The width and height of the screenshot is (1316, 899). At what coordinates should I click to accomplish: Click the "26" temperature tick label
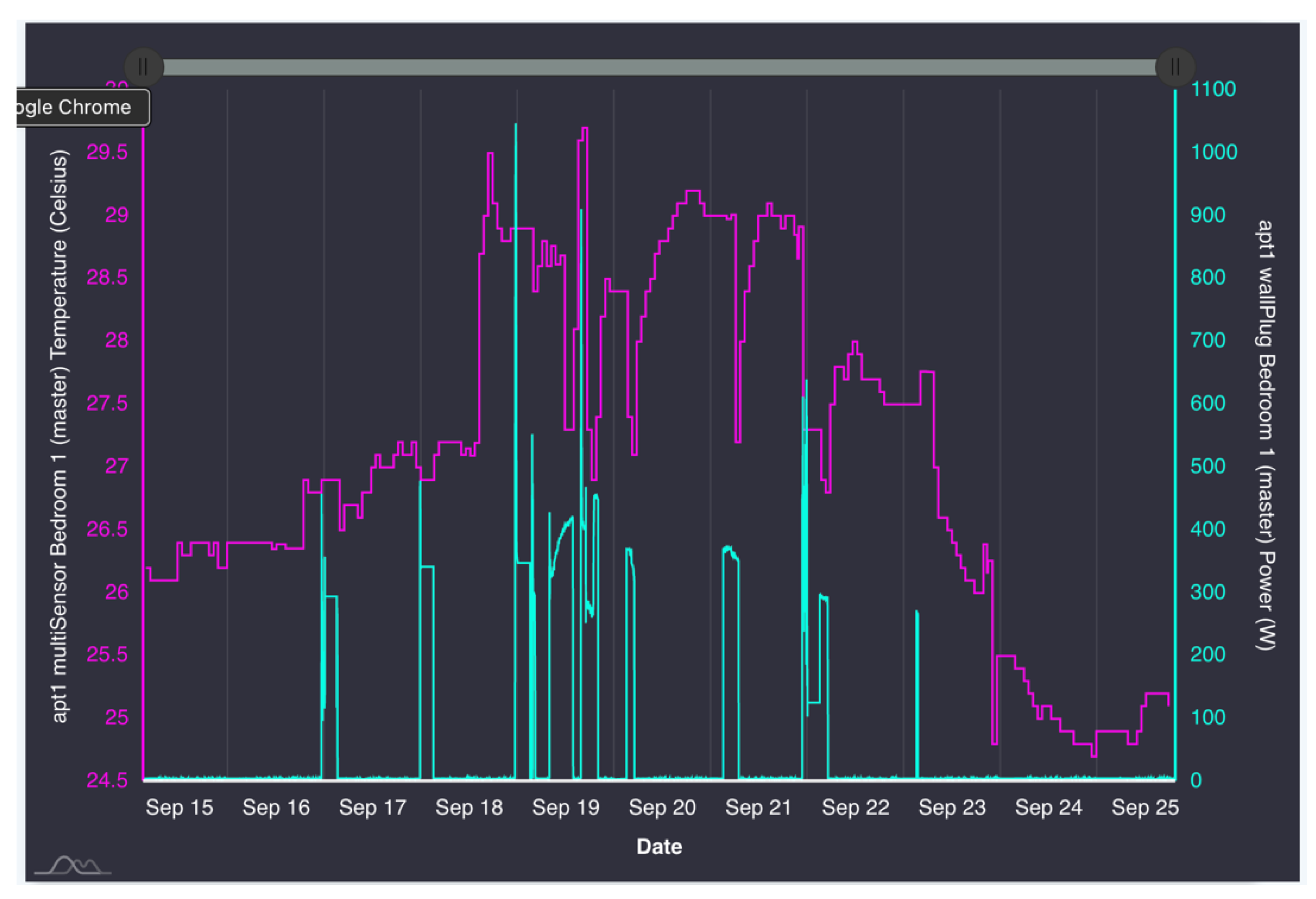click(117, 592)
